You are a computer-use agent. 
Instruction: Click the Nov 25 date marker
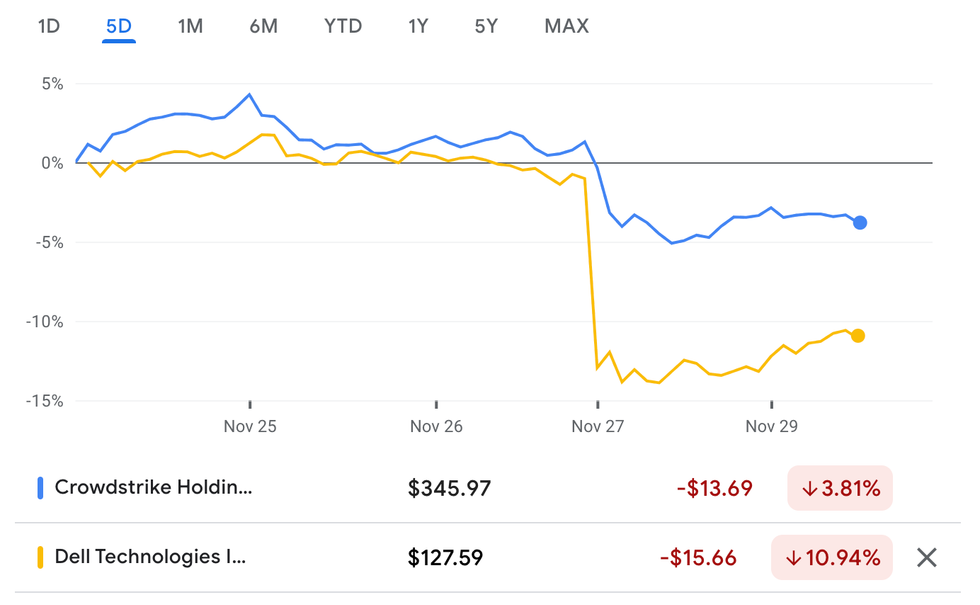(250, 426)
